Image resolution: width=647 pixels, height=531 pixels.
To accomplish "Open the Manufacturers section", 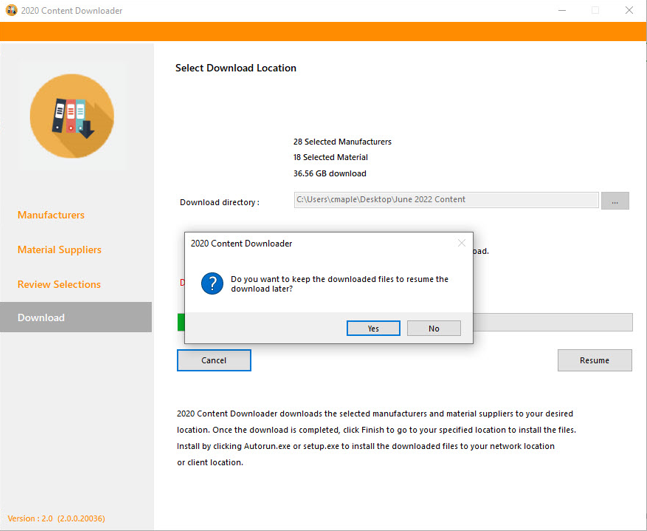I will tap(51, 215).
